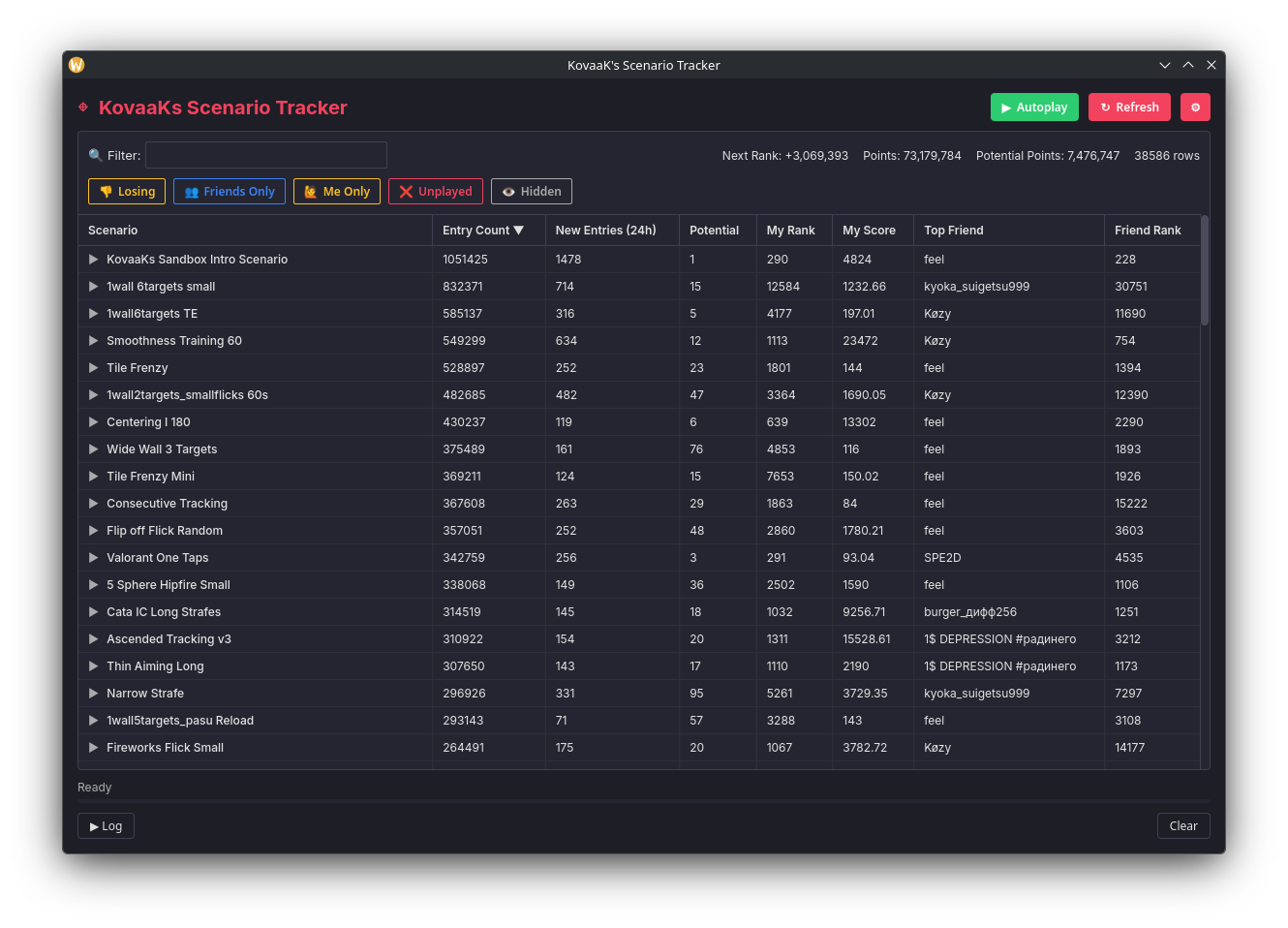Expand the Centering I 180 row
Viewport: 1288px width, 928px height.
point(94,422)
